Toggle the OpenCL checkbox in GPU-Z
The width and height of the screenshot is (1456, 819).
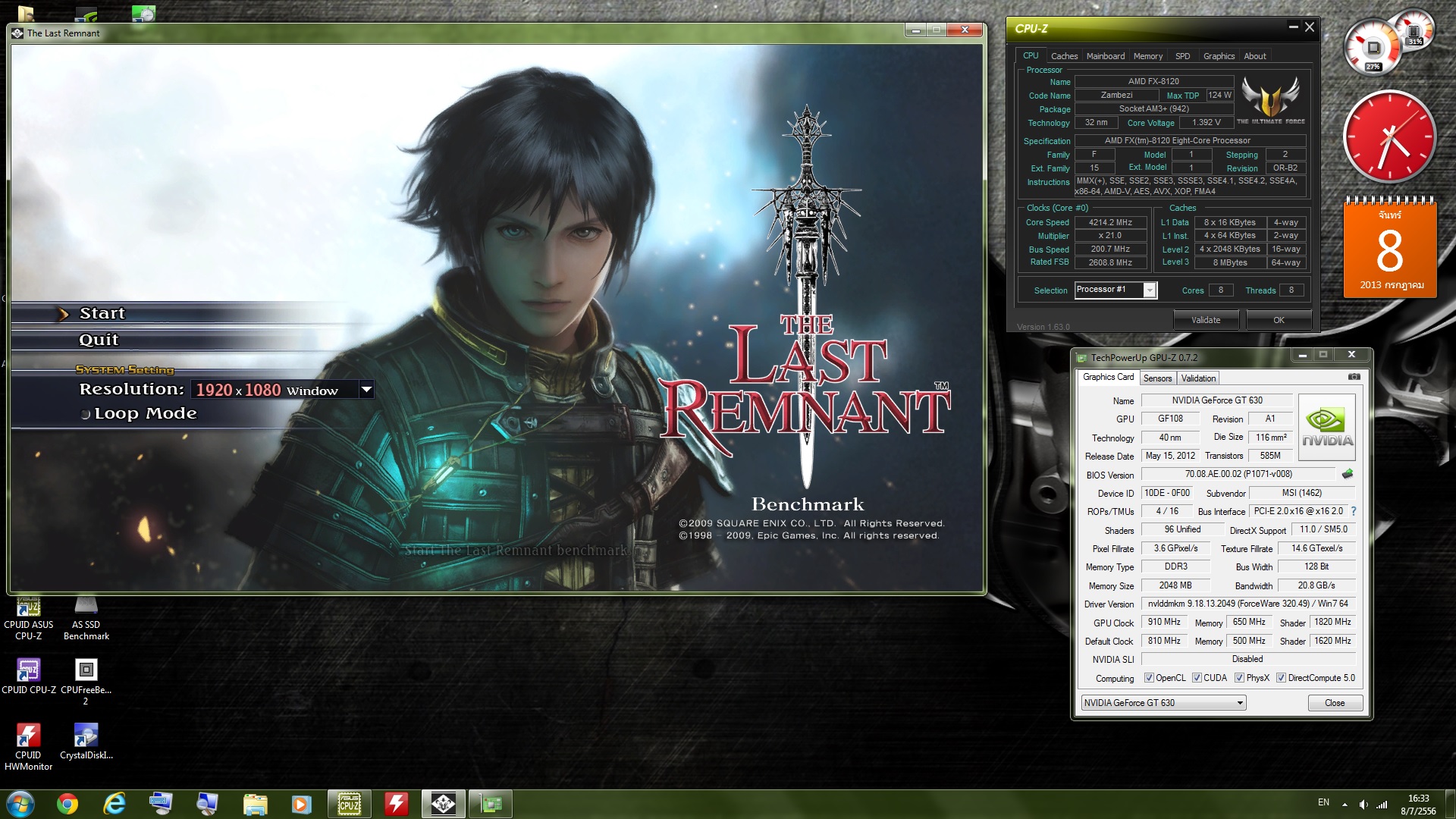click(x=1149, y=678)
